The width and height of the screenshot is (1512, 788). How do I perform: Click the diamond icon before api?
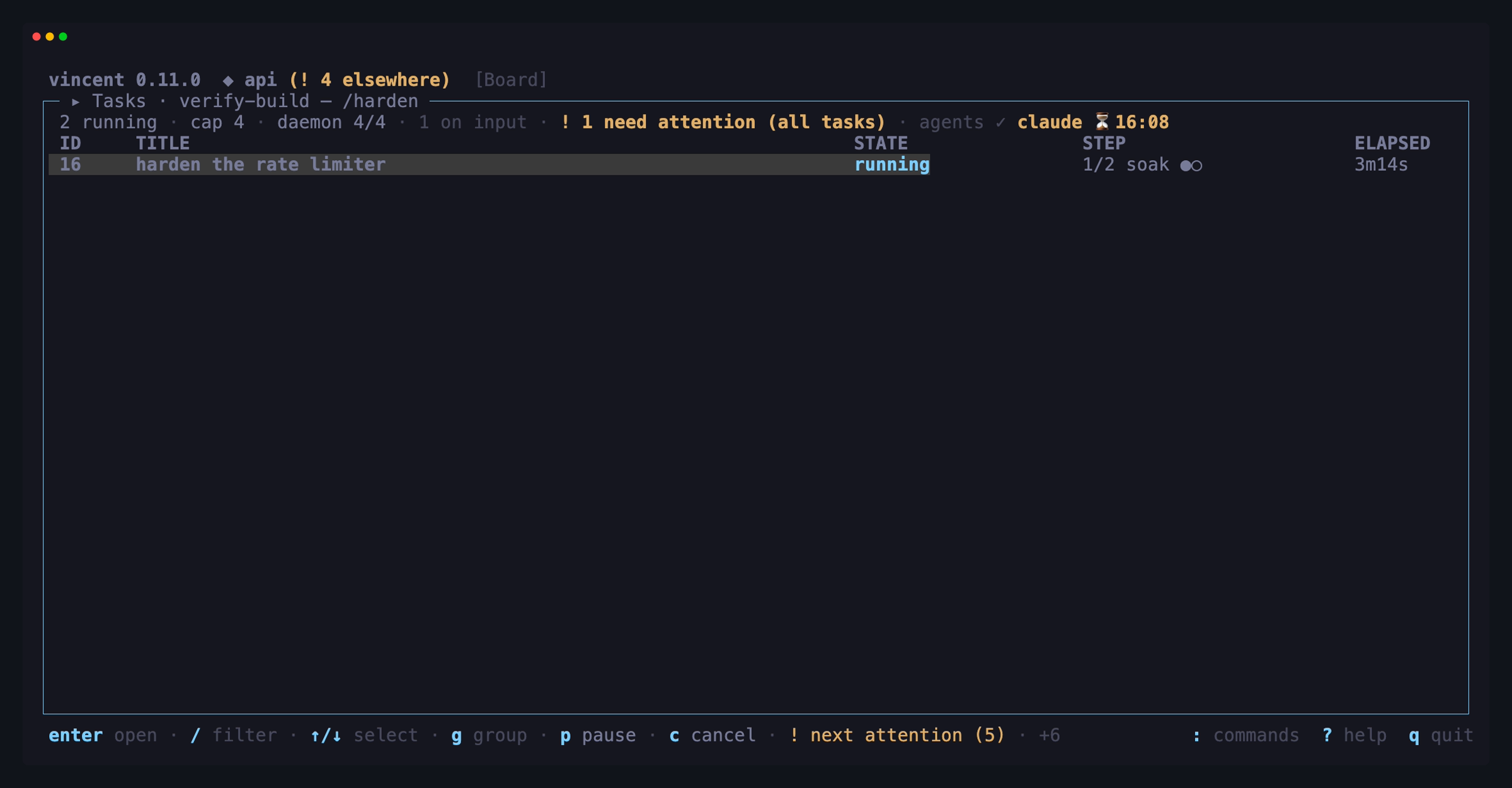pos(228,81)
